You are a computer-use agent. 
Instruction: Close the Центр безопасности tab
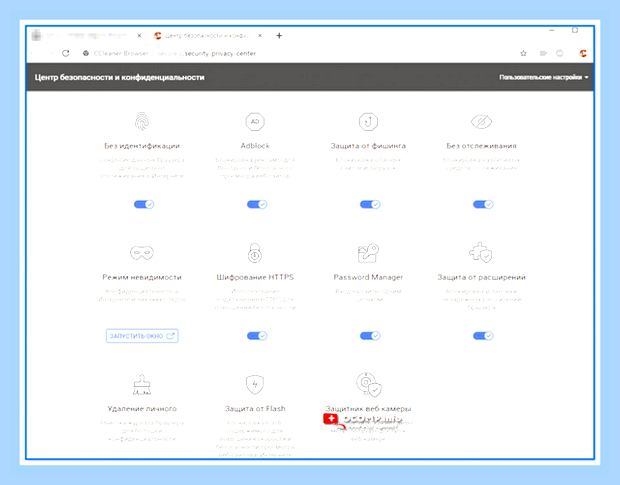point(260,36)
